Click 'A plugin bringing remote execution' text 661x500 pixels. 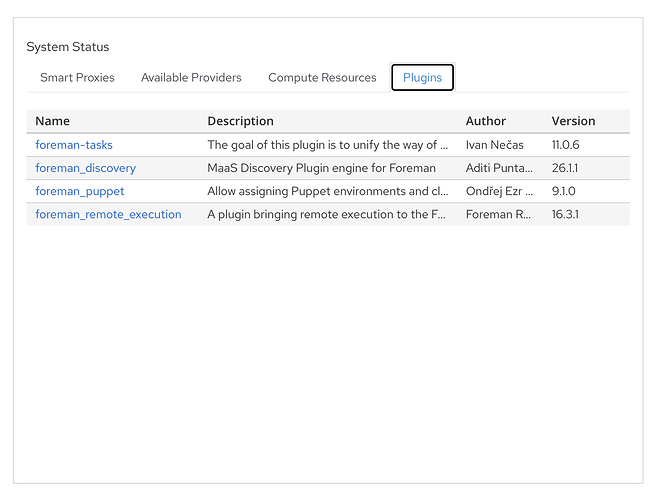coord(326,215)
